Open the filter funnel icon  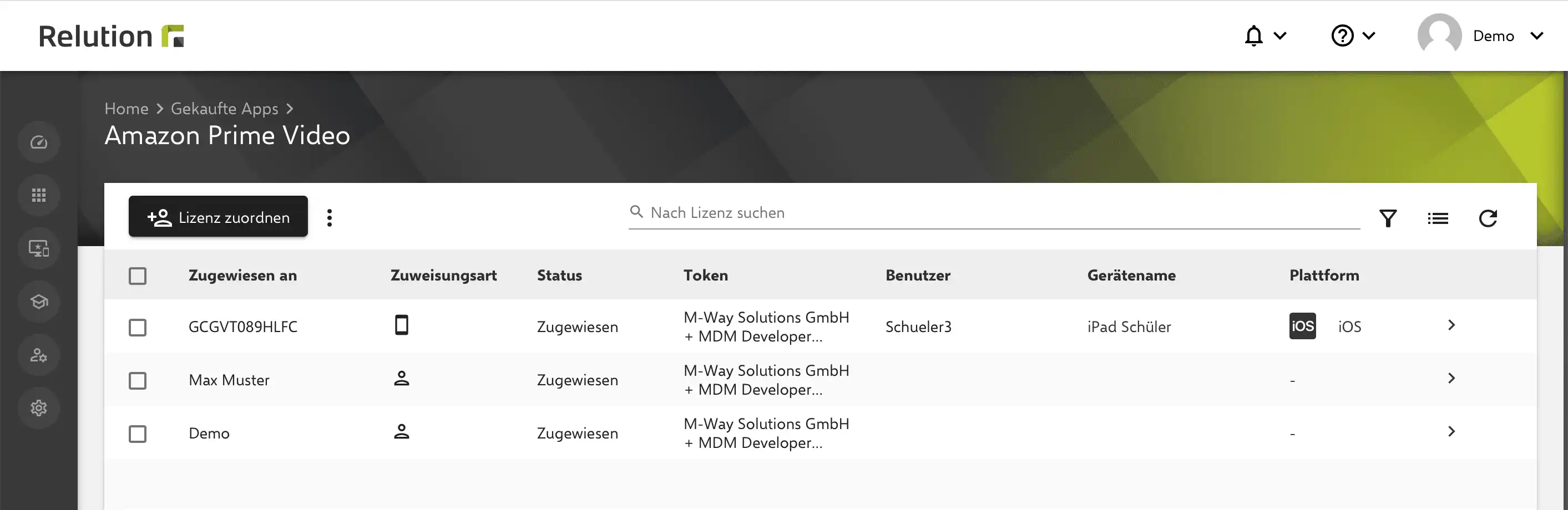point(1388,218)
